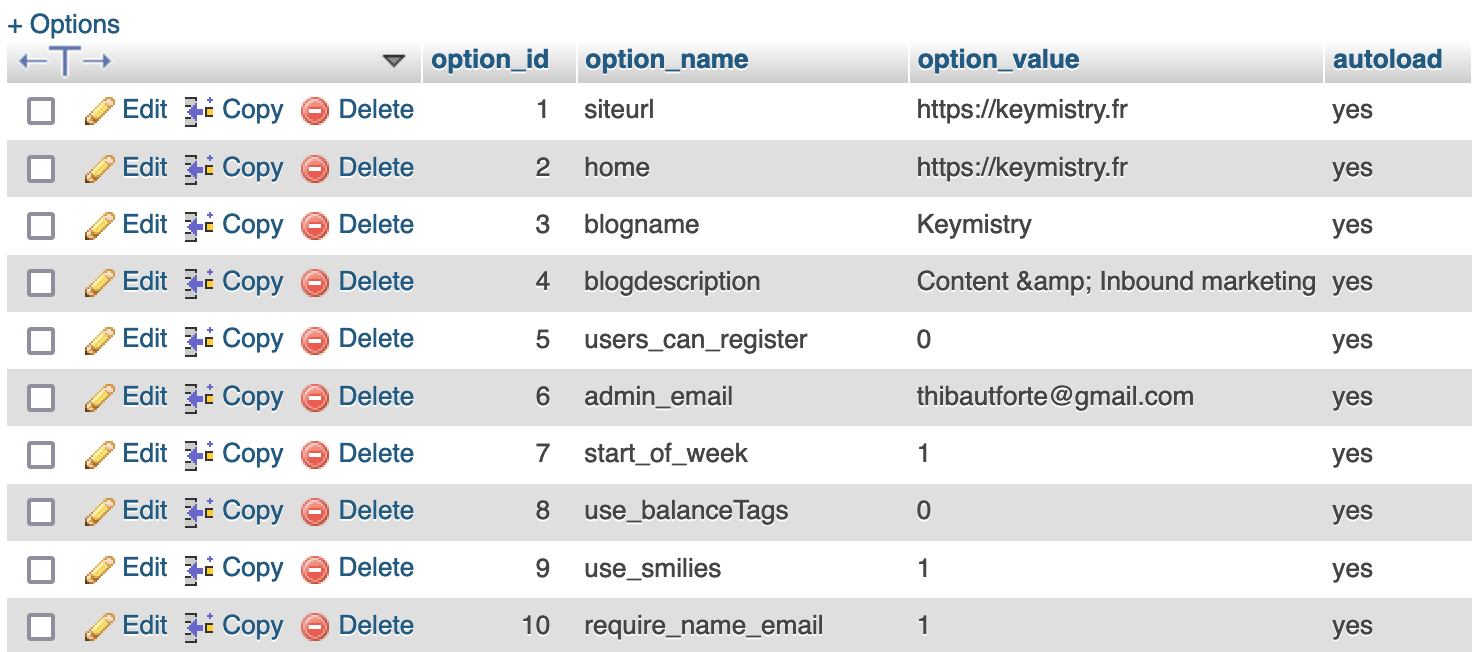Sort by the option_id column header
The height and width of the screenshot is (652, 1484).
point(488,59)
